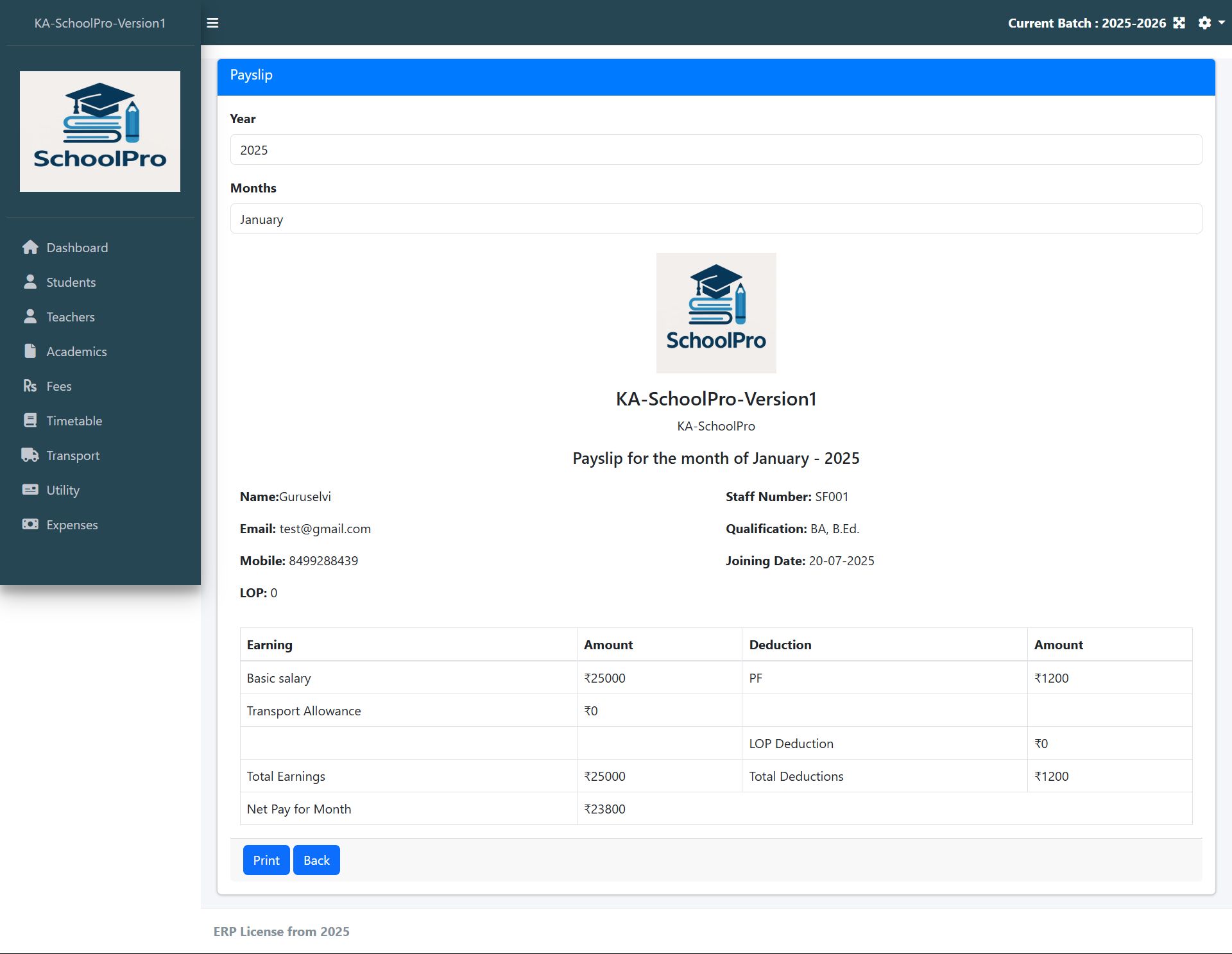
Task: Click the Timetable book icon
Action: click(x=30, y=421)
